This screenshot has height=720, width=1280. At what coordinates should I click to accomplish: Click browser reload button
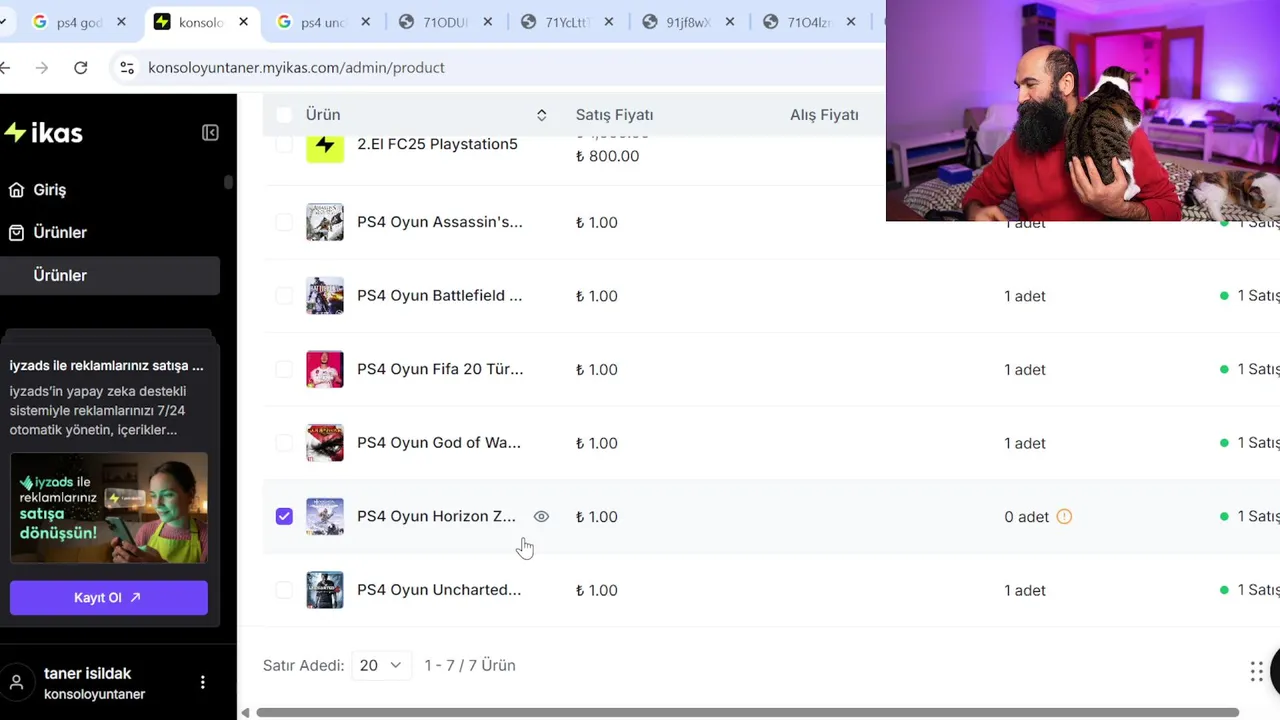coord(81,68)
